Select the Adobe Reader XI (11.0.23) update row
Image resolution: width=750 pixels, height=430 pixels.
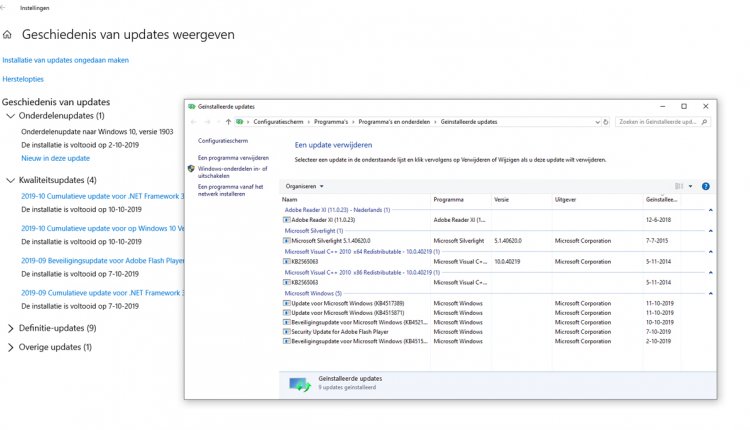[x=481, y=220]
